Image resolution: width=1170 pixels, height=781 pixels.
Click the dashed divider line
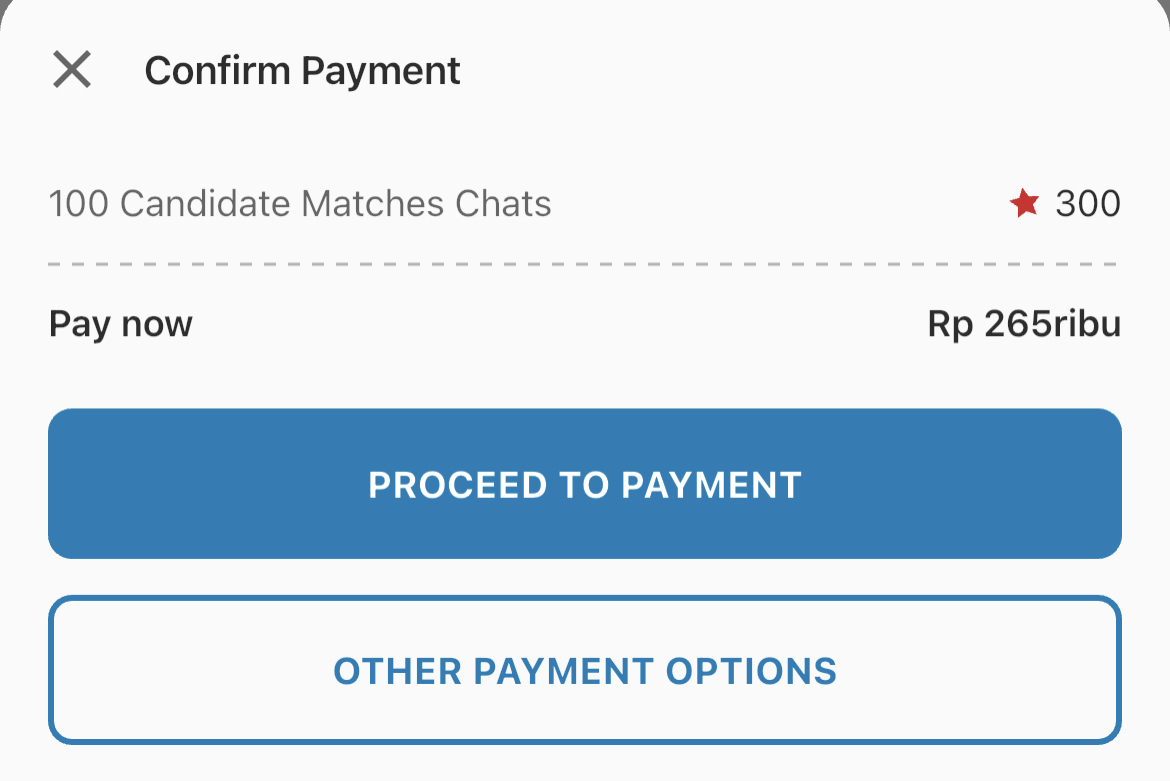click(x=585, y=264)
